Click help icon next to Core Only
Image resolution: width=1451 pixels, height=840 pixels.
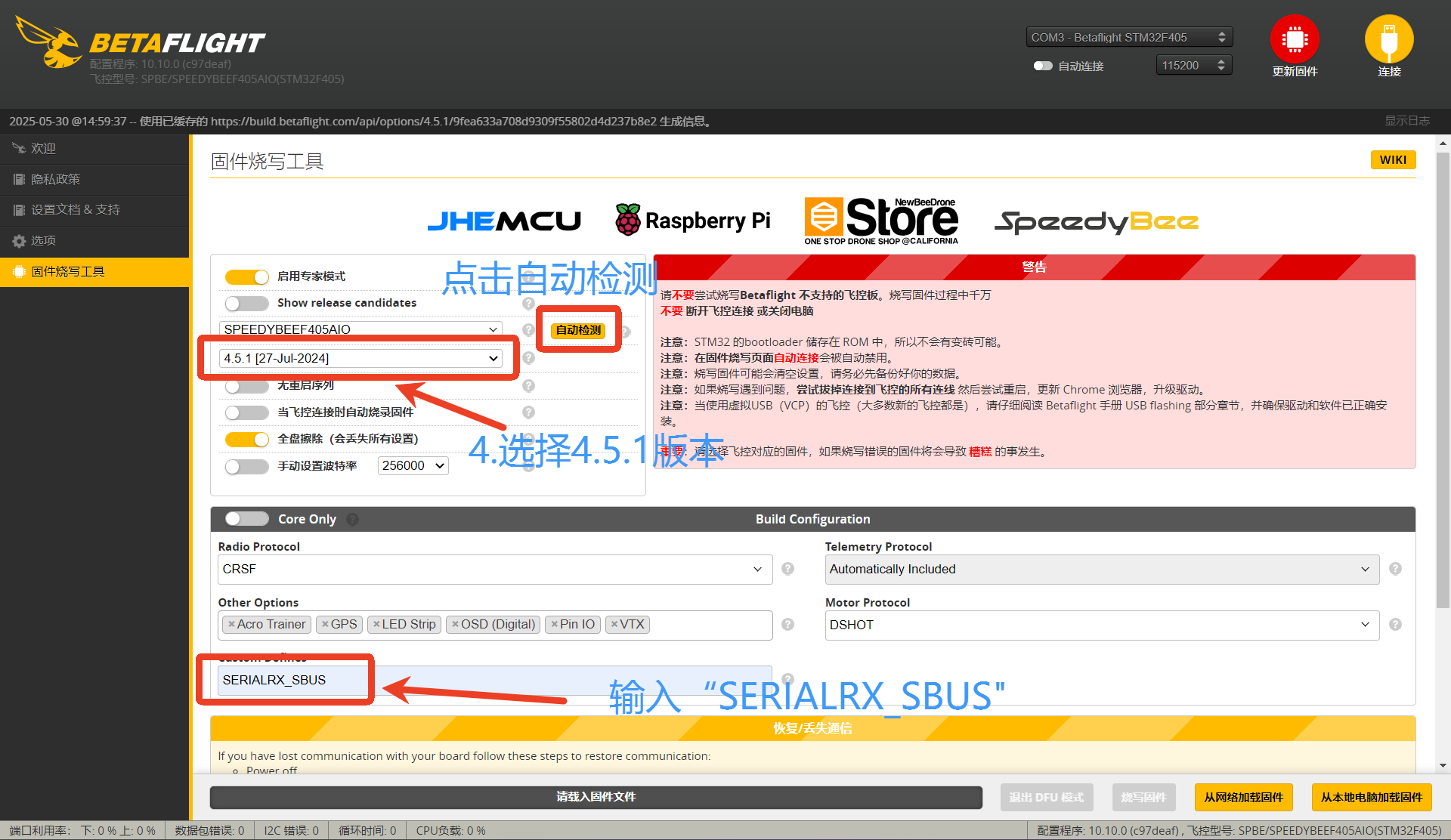pyautogui.click(x=352, y=519)
